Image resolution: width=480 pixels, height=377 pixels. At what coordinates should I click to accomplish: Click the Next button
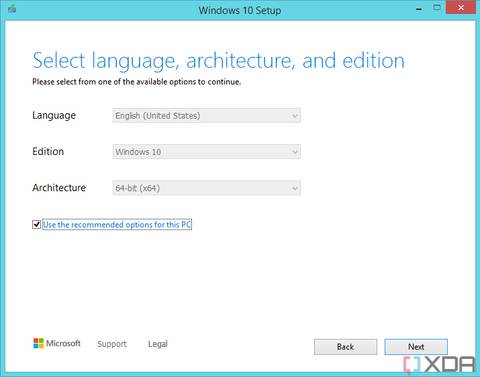(x=416, y=347)
